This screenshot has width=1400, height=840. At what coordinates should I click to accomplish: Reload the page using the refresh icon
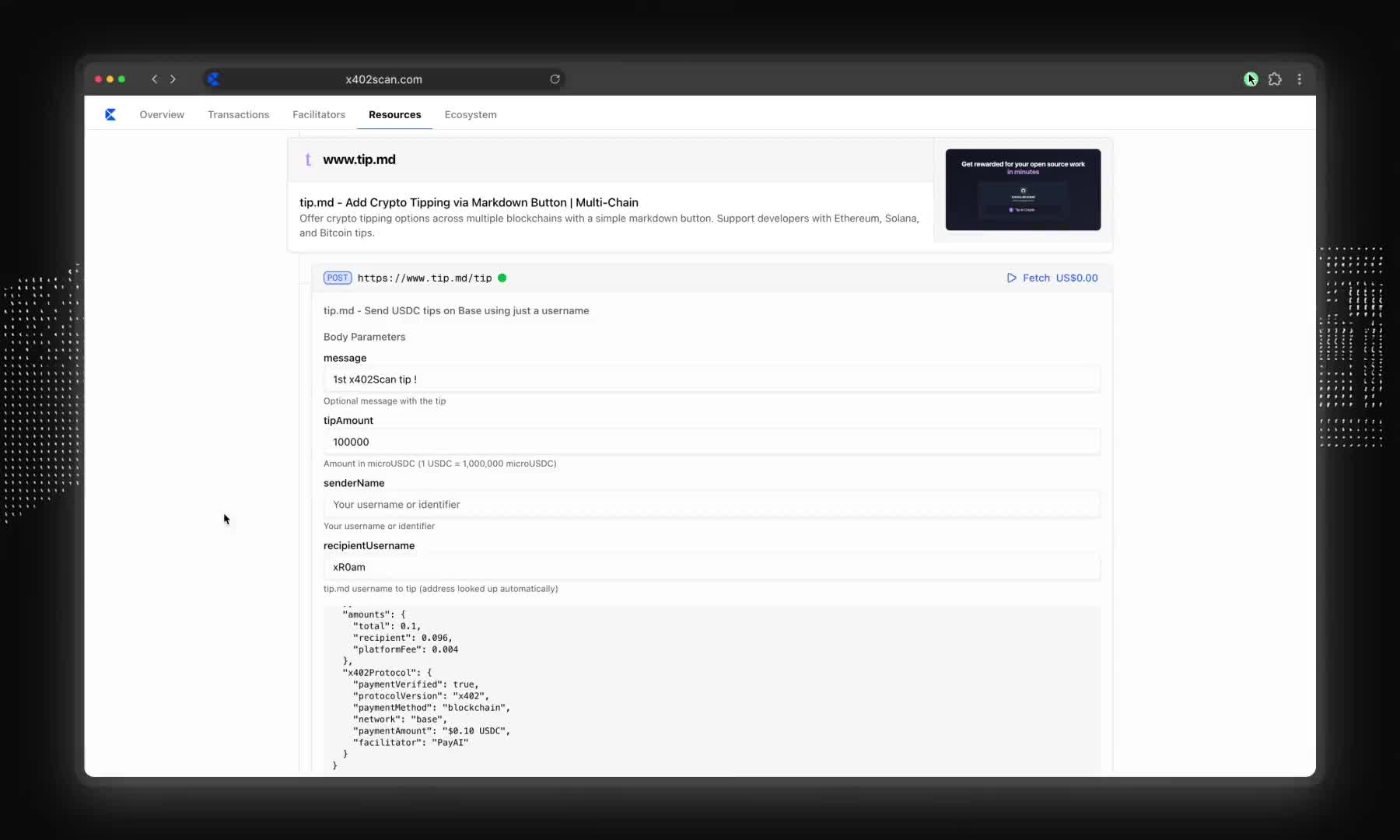pos(555,79)
